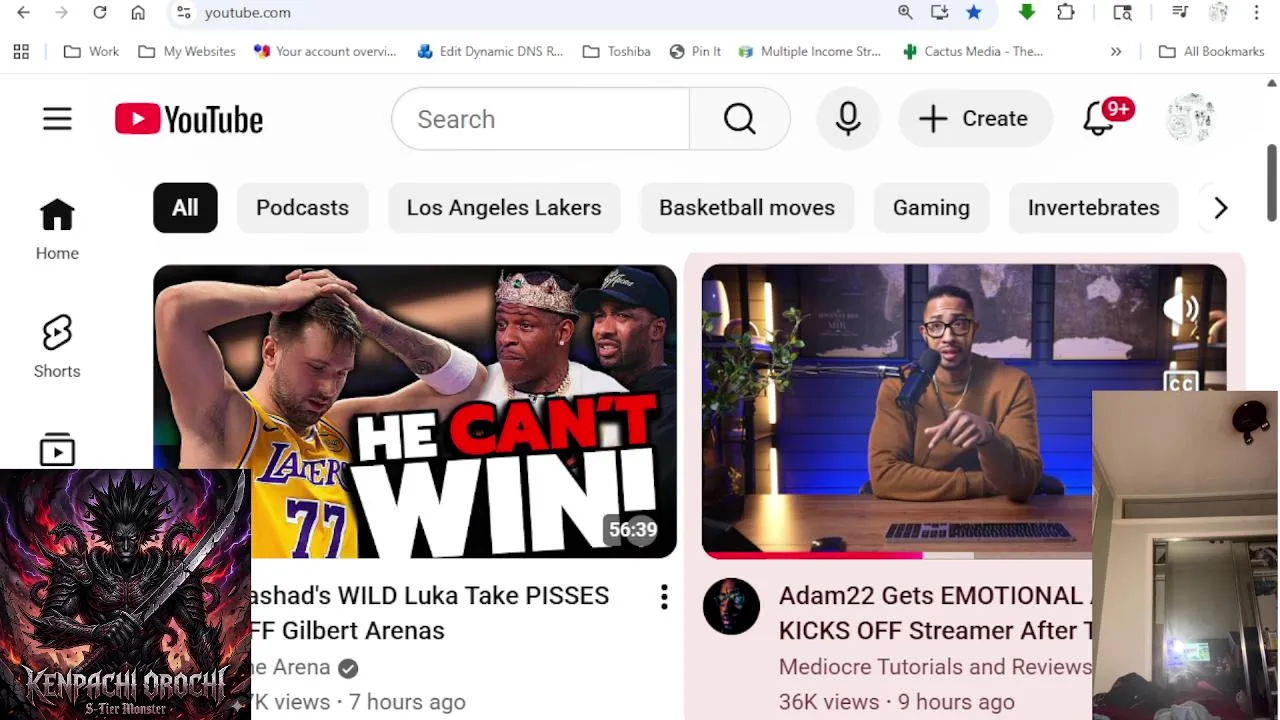The width and height of the screenshot is (1280, 720).
Task: Show more category chips with arrow
Action: coord(1220,208)
